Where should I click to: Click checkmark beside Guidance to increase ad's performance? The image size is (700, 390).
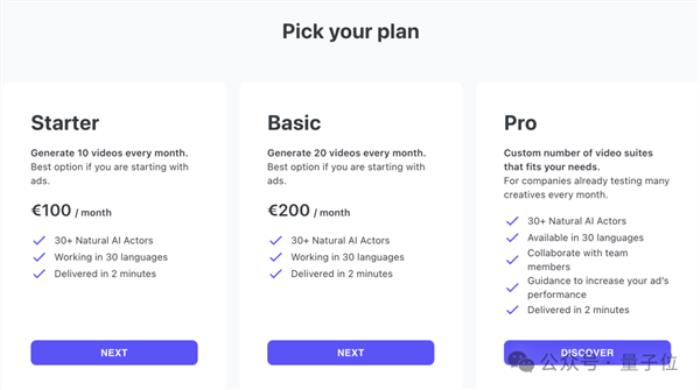pos(512,288)
